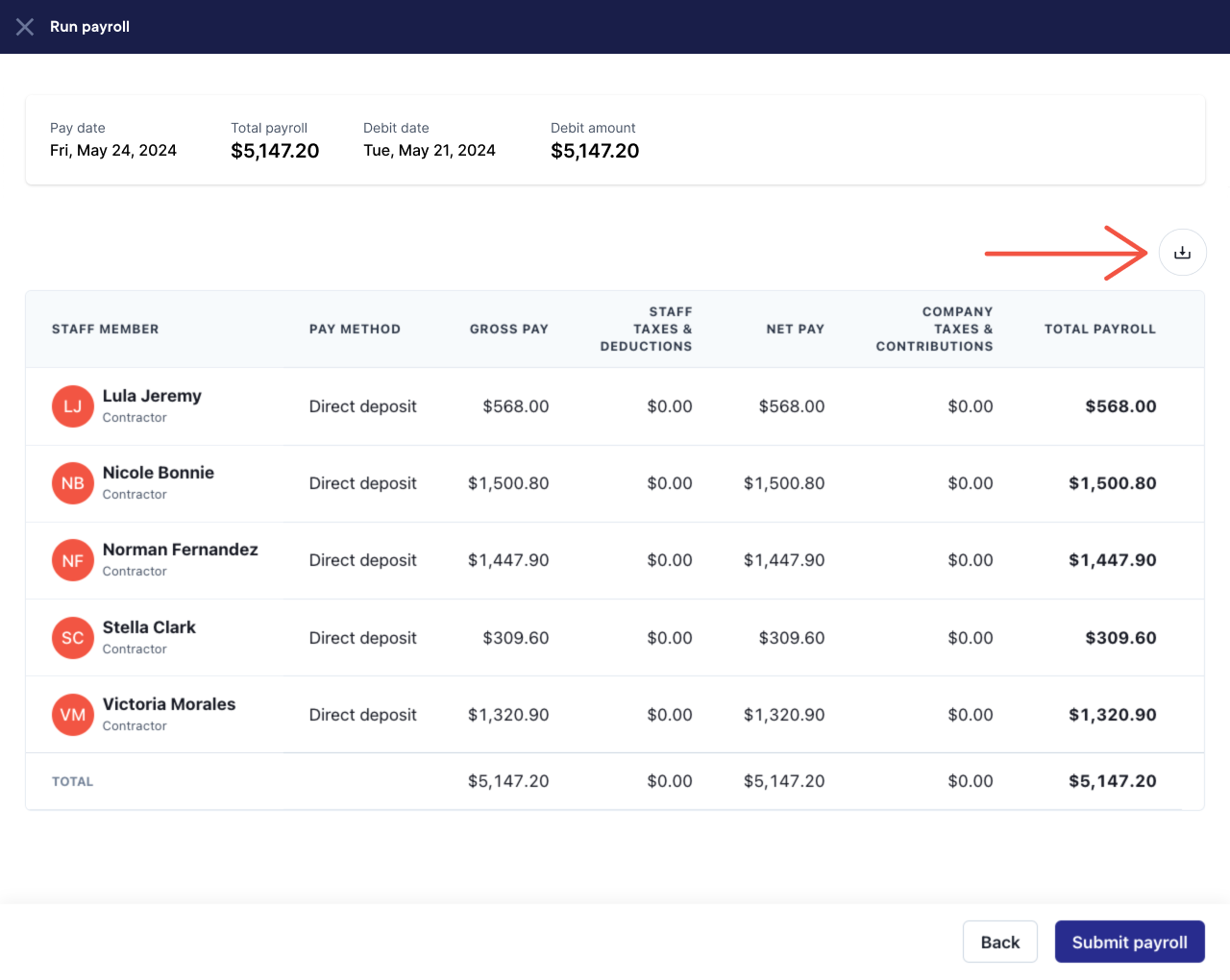Close the Run payroll dialog
This screenshot has width=1230, height=980.
(25, 27)
